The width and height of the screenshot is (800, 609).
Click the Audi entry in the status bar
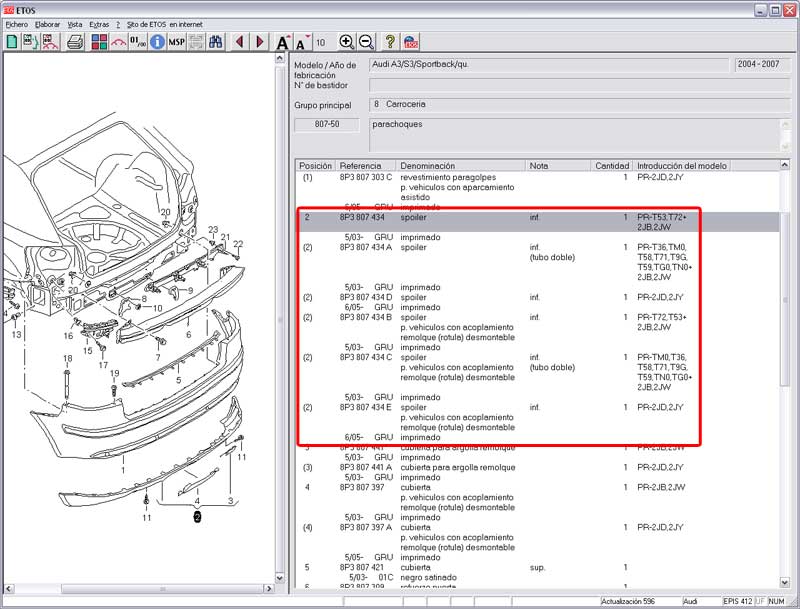[x=690, y=601]
